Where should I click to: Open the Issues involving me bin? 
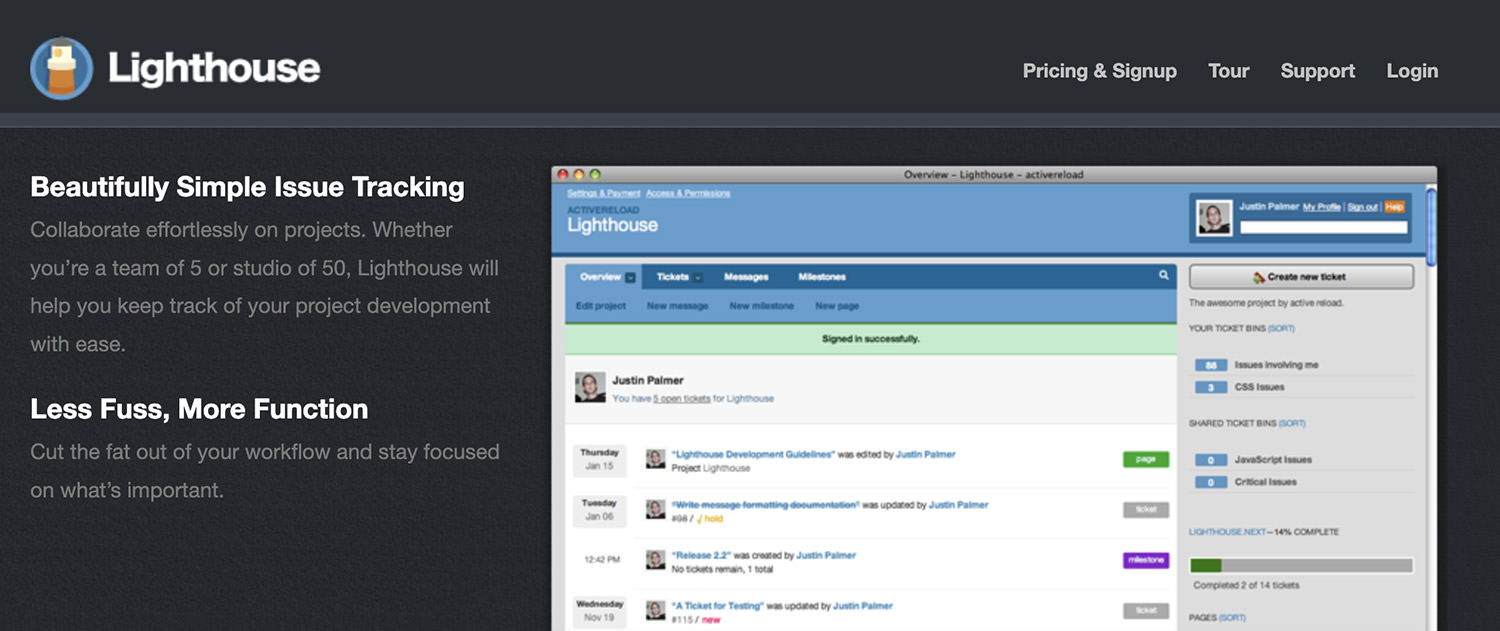[1276, 365]
